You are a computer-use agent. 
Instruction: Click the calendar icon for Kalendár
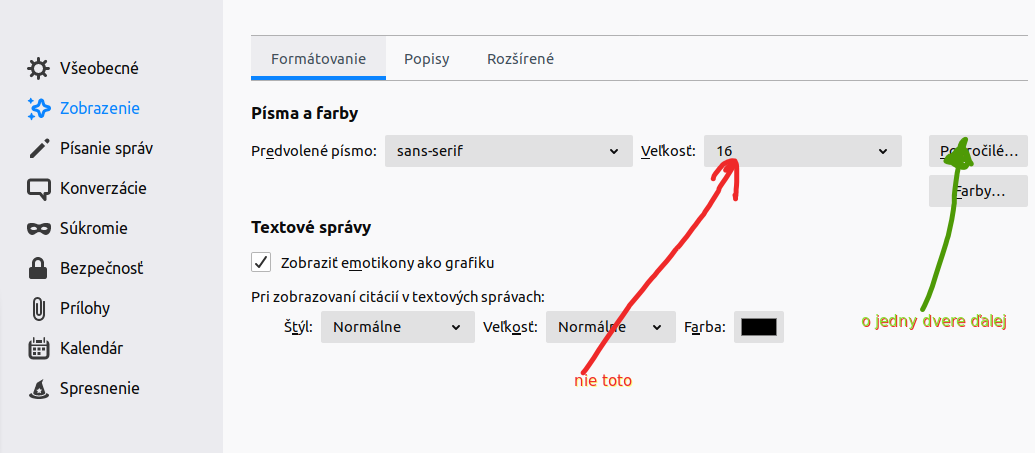pyautogui.click(x=39, y=349)
